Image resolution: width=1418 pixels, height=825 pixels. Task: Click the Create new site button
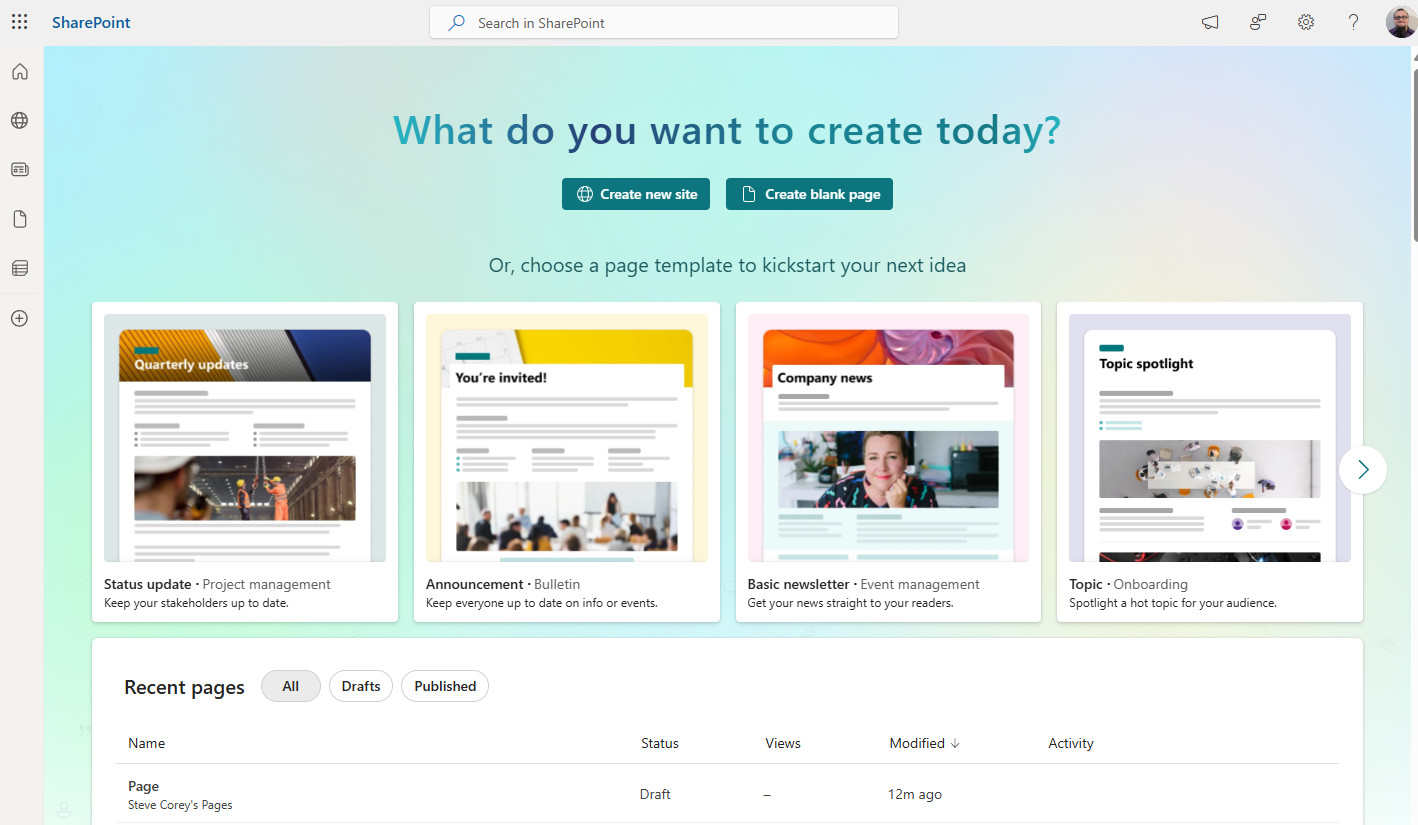636,194
